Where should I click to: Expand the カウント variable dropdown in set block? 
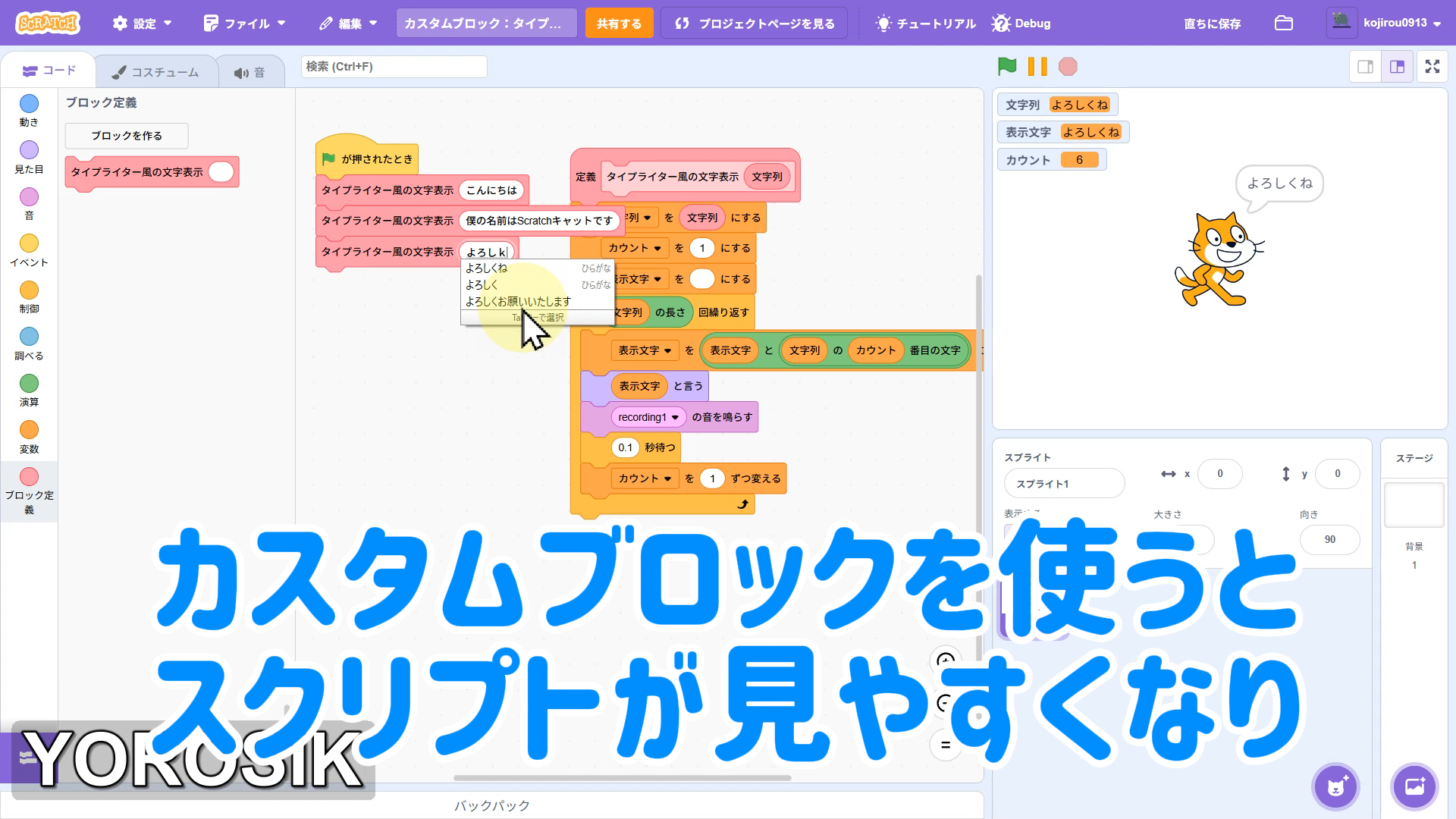(x=657, y=248)
